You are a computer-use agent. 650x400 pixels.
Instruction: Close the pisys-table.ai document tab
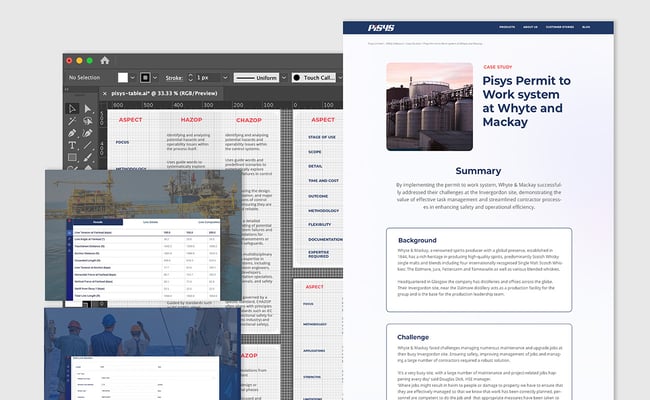coord(104,94)
